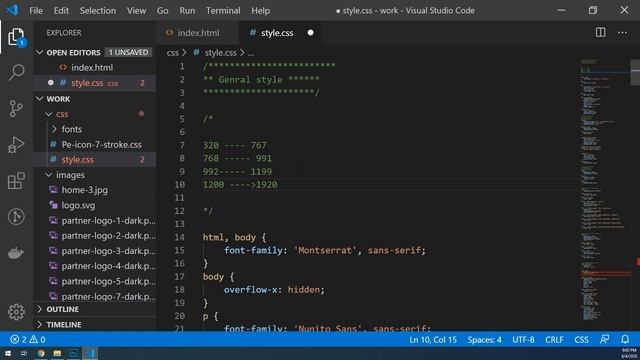Open the Selection menu
The width and height of the screenshot is (640, 360).
click(98, 11)
